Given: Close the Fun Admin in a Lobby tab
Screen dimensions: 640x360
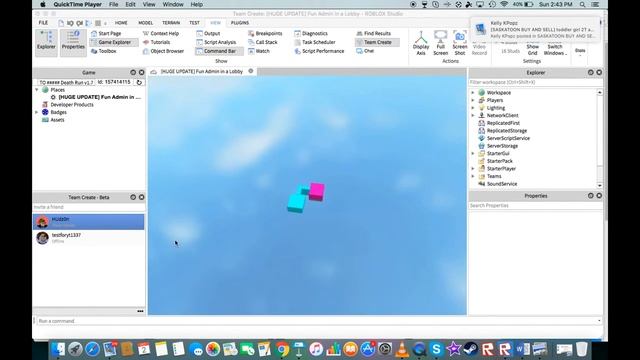Looking at the screenshot, I should click(251, 71).
